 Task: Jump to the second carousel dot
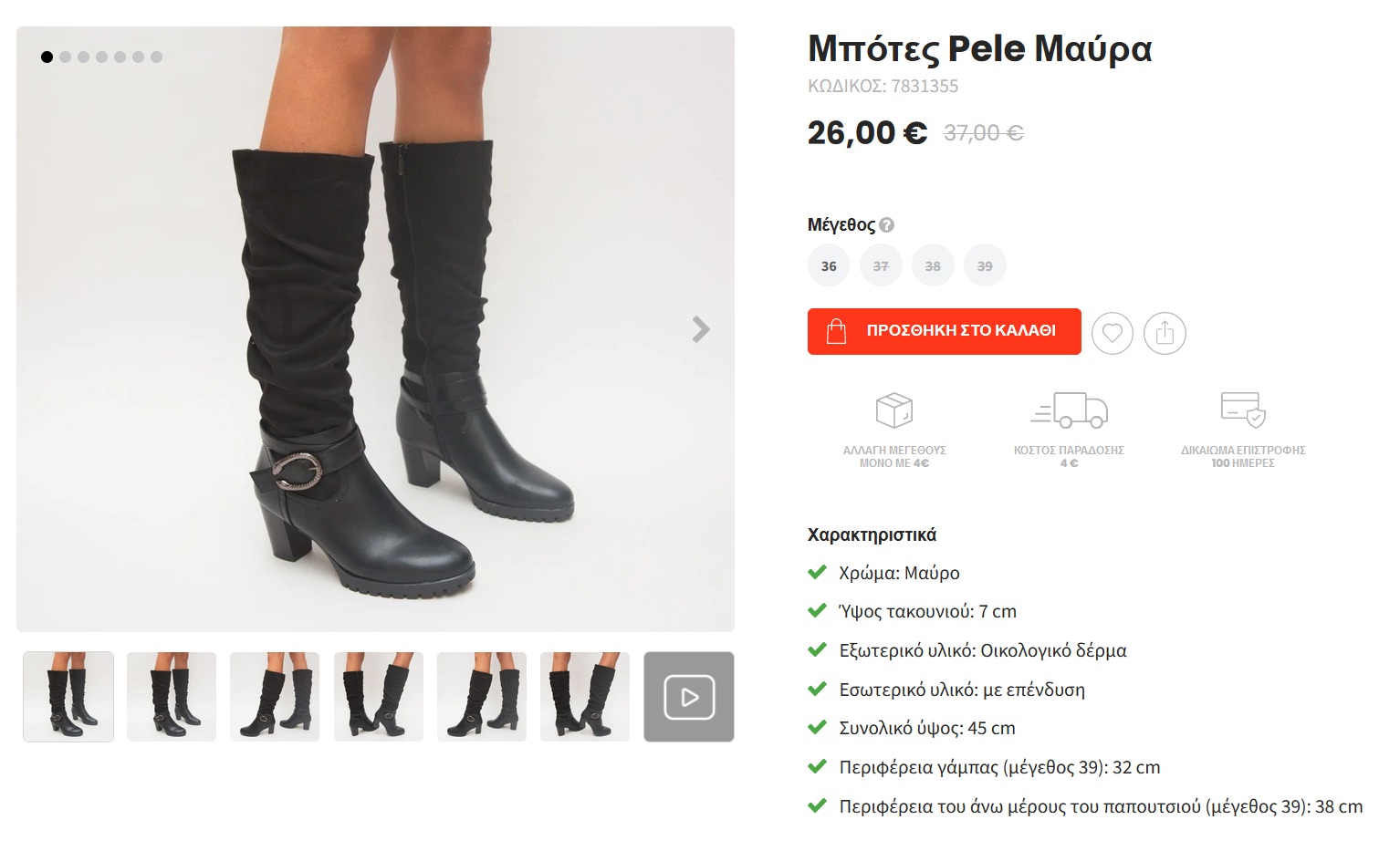pos(66,57)
